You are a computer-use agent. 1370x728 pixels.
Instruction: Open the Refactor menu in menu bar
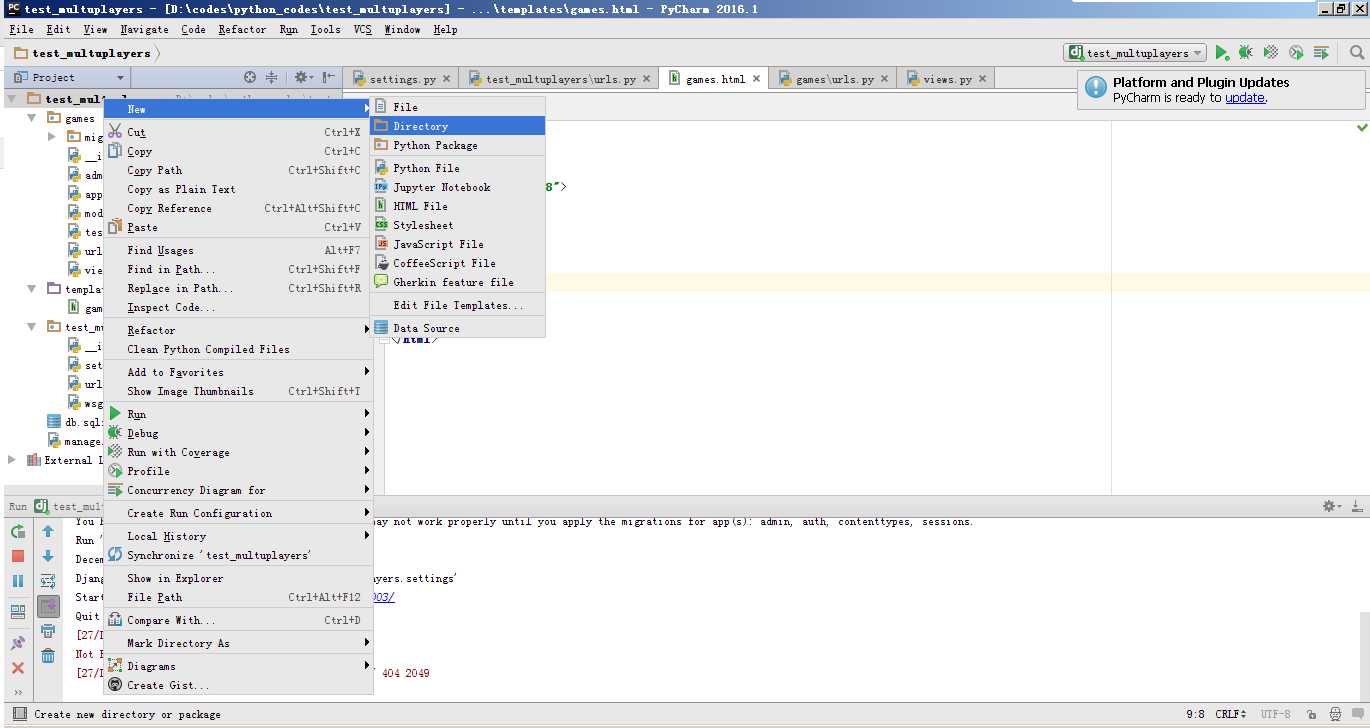[242, 30]
